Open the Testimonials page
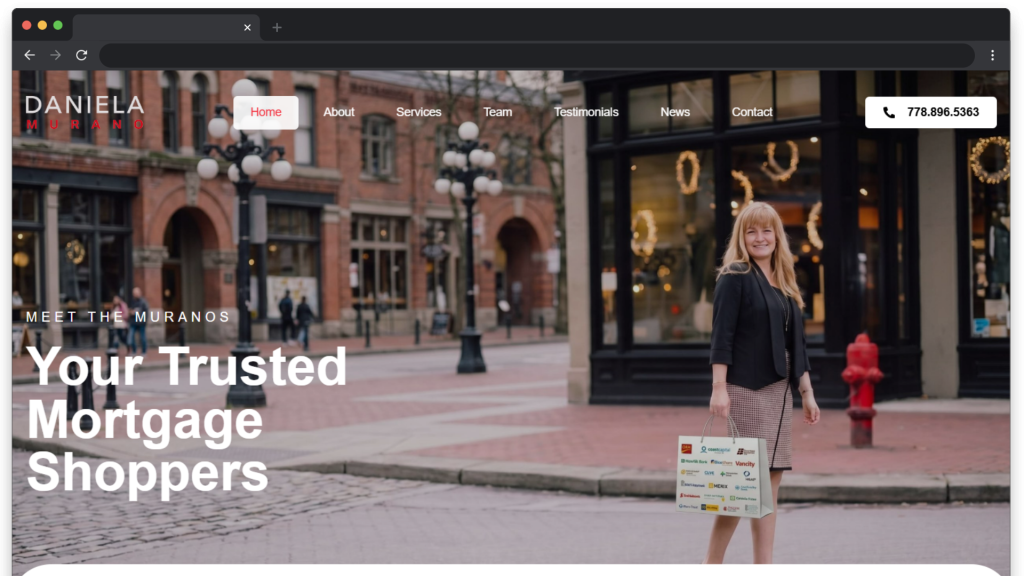This screenshot has width=1024, height=576. (x=586, y=112)
